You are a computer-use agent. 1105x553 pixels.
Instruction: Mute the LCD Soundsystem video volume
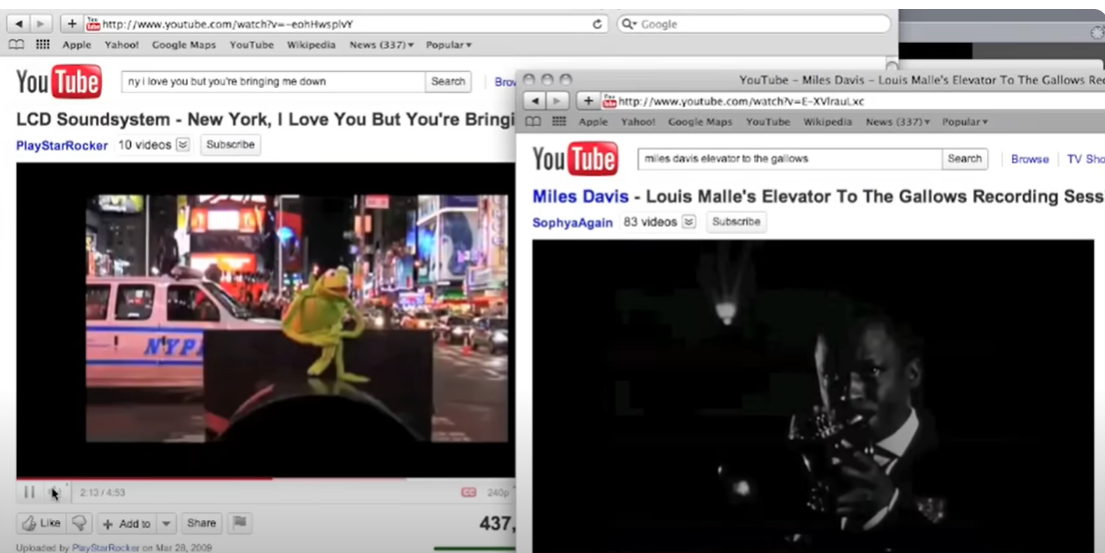point(55,492)
